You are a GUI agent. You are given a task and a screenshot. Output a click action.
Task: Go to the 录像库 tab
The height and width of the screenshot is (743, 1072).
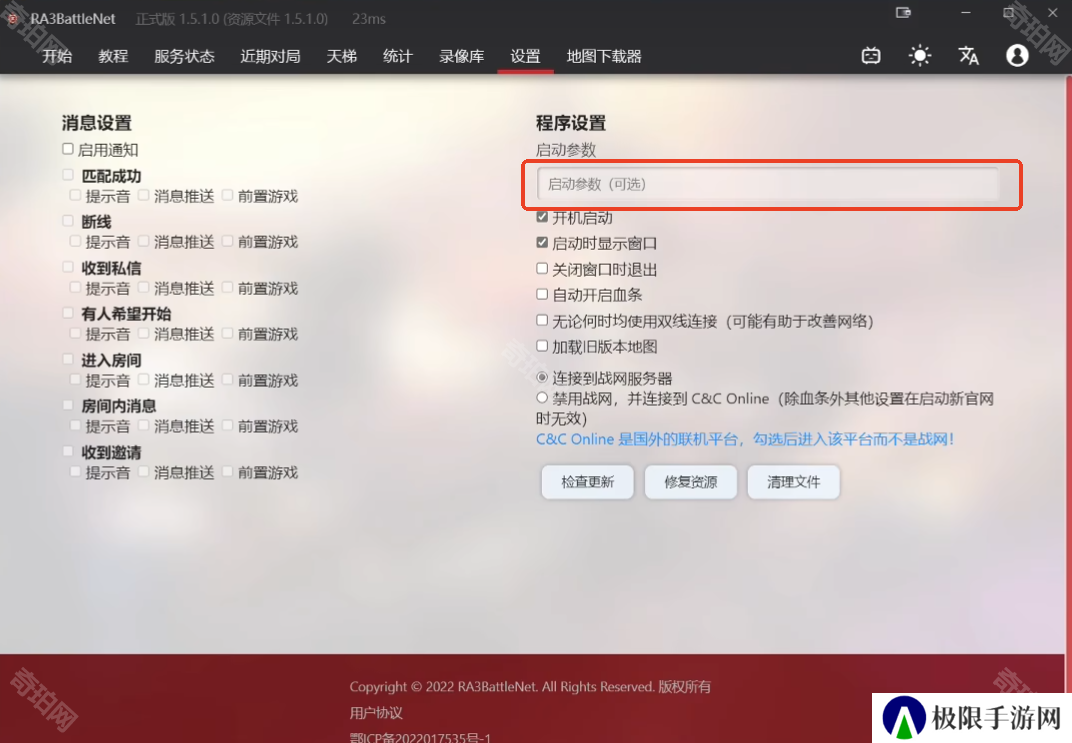461,56
